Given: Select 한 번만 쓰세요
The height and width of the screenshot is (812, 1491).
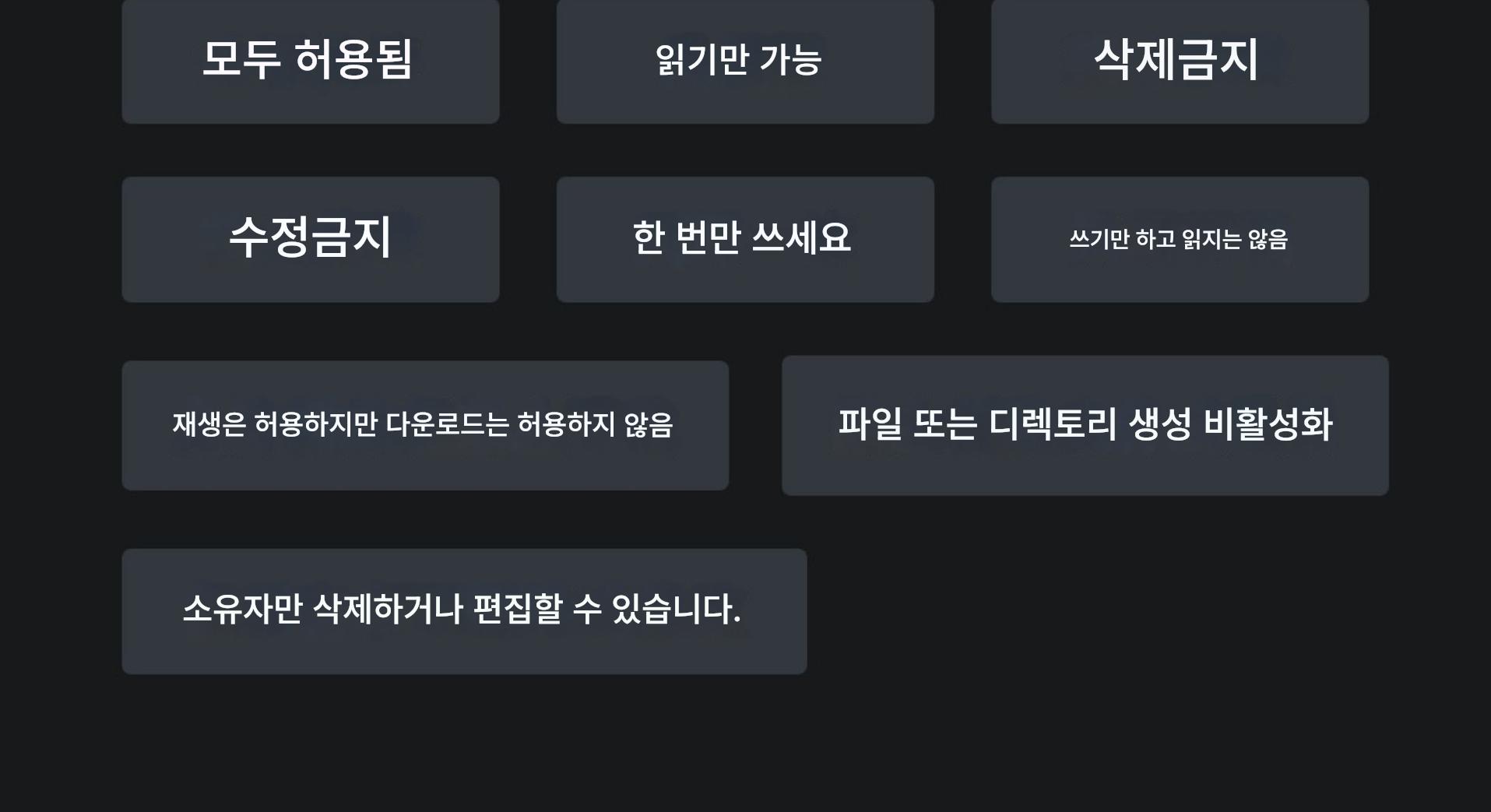Looking at the screenshot, I should [744, 239].
